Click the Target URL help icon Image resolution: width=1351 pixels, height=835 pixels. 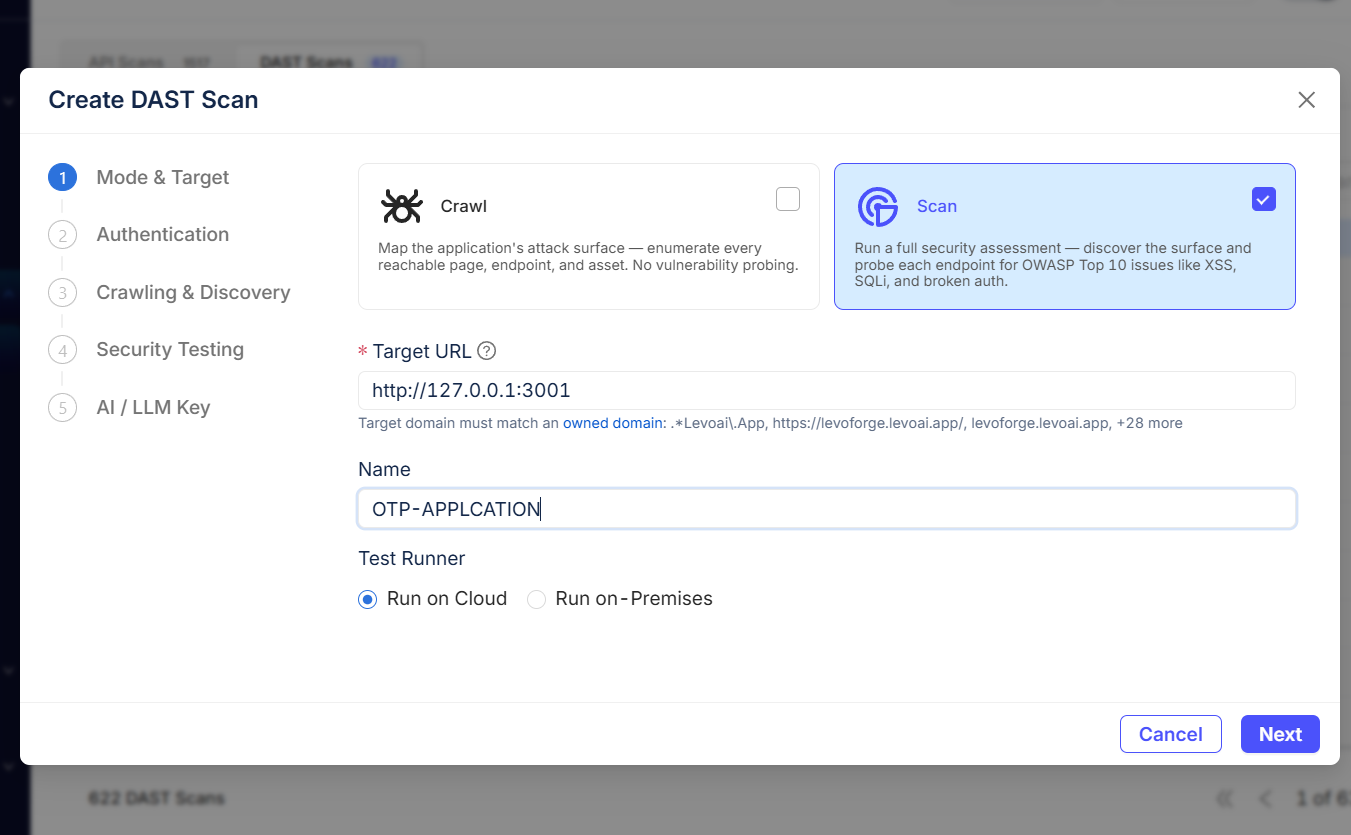tap(486, 351)
